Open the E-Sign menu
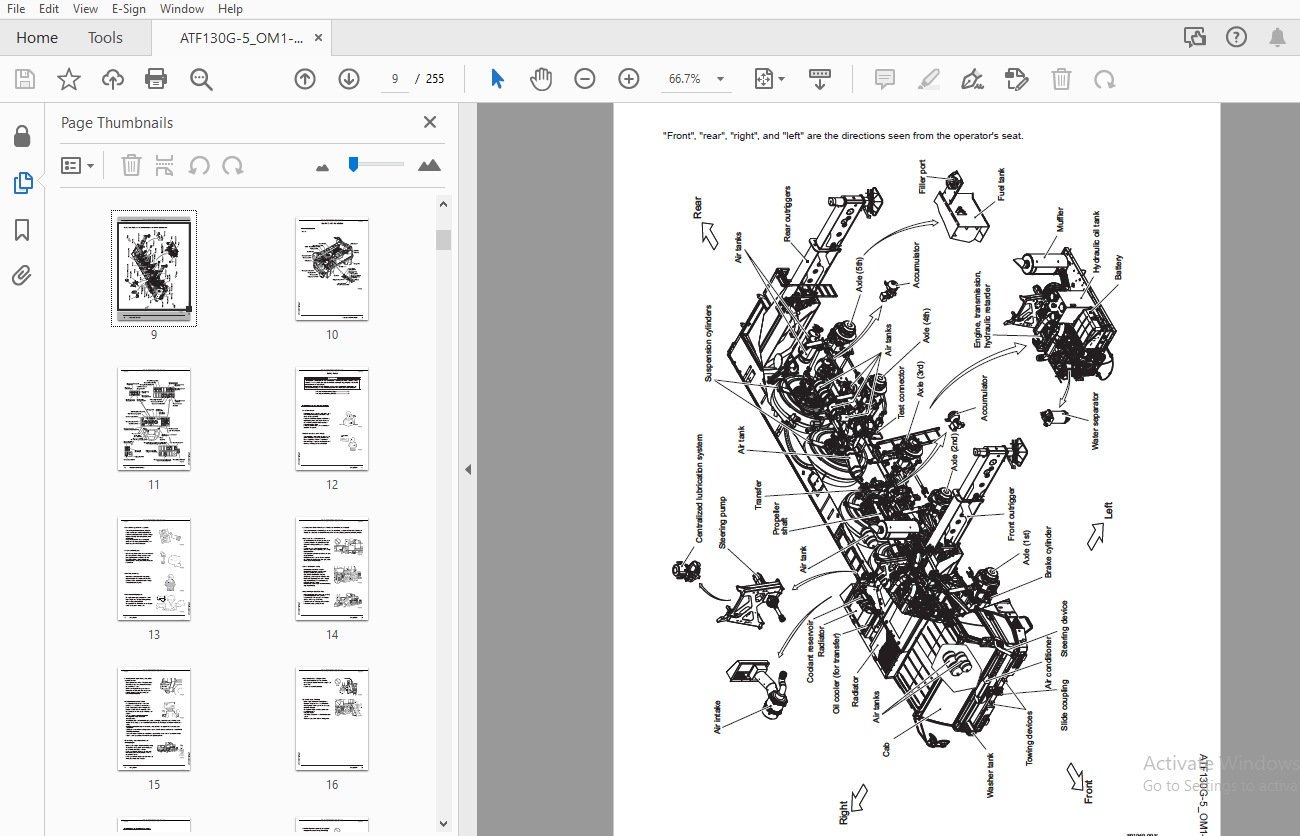 pos(129,9)
